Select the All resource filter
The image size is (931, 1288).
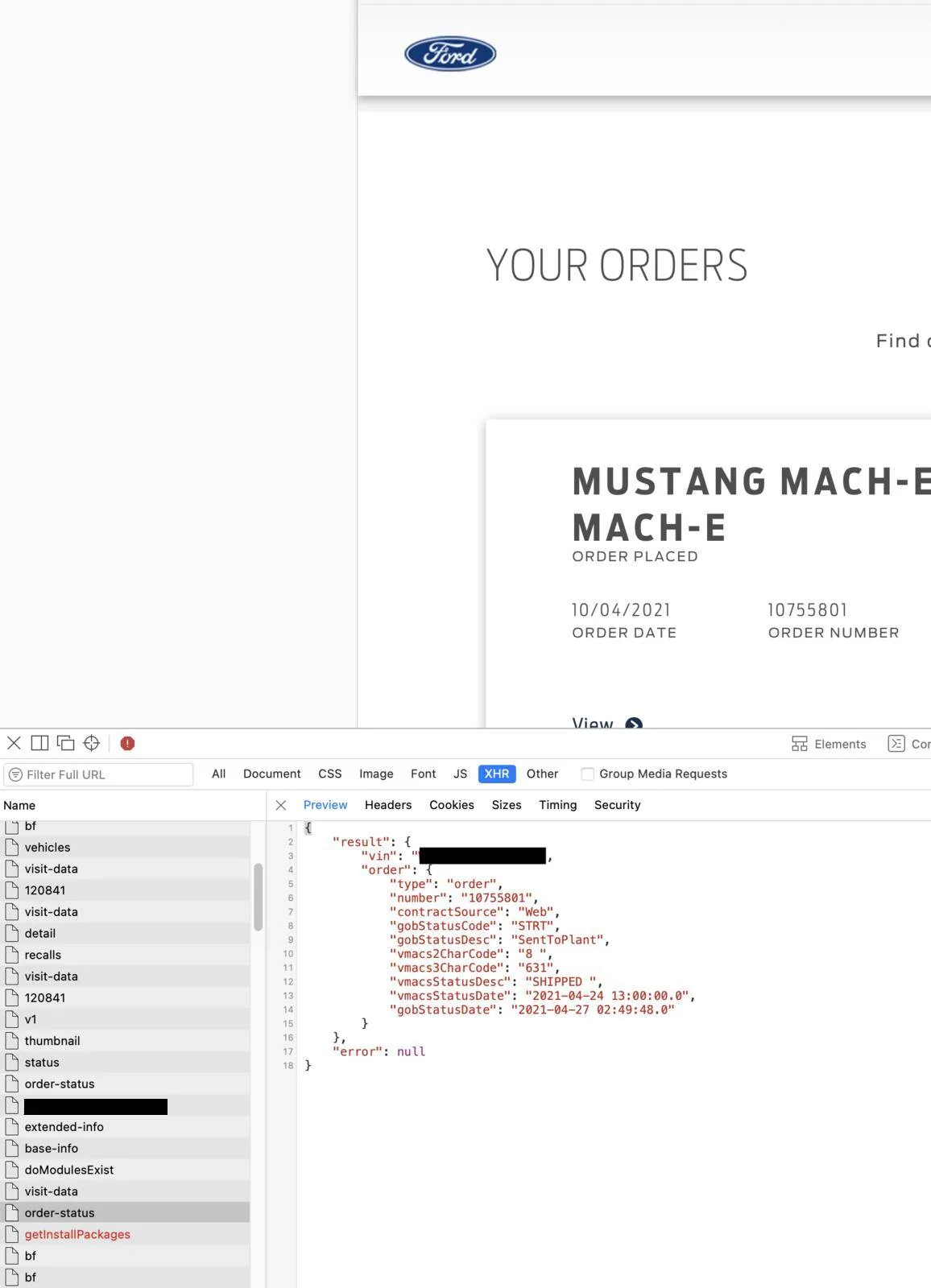tap(218, 774)
